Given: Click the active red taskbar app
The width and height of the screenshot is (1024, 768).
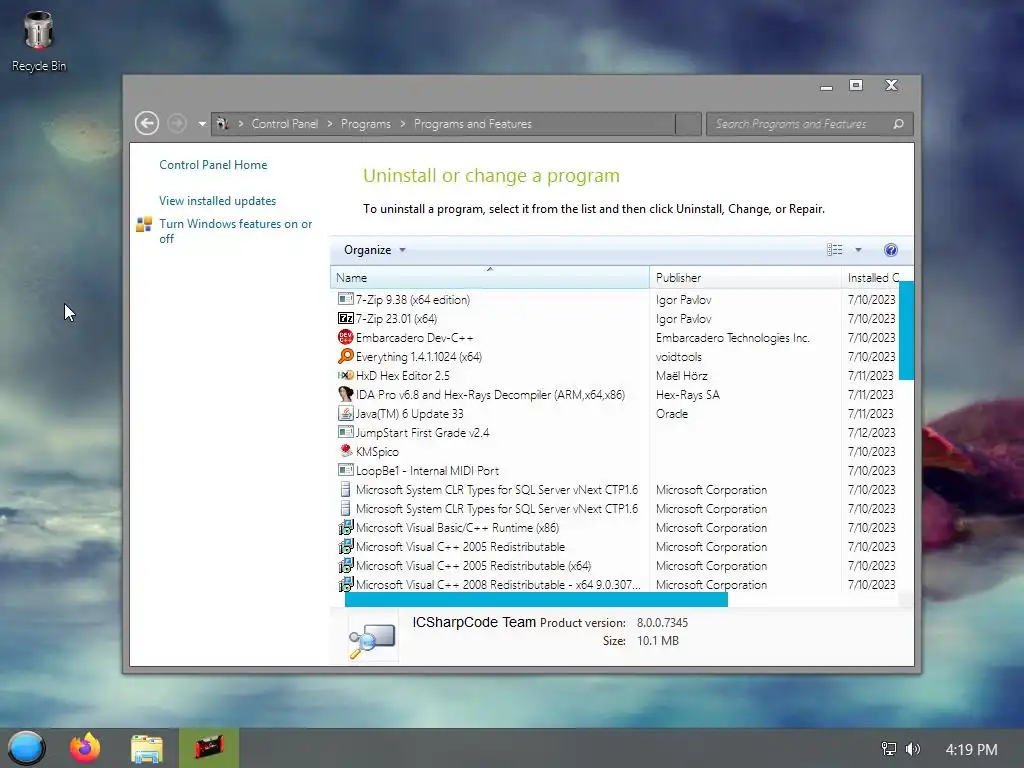Looking at the screenshot, I should click(x=209, y=748).
